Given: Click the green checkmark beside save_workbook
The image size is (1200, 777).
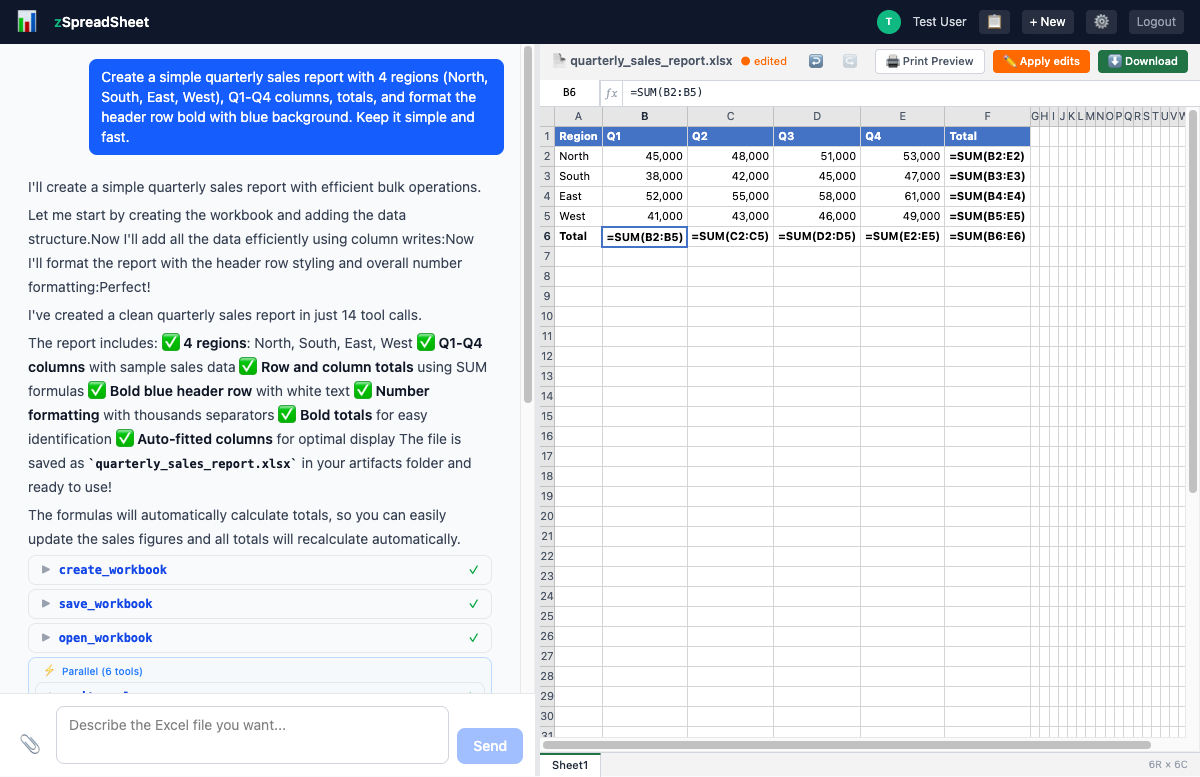Looking at the screenshot, I should [x=475, y=603].
